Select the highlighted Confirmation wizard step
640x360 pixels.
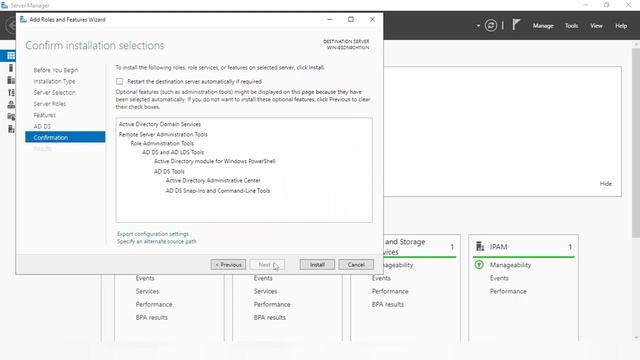(65, 137)
